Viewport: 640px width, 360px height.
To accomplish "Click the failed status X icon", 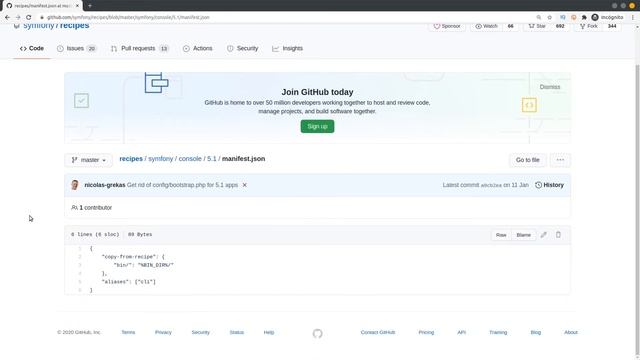I will 244,185.
